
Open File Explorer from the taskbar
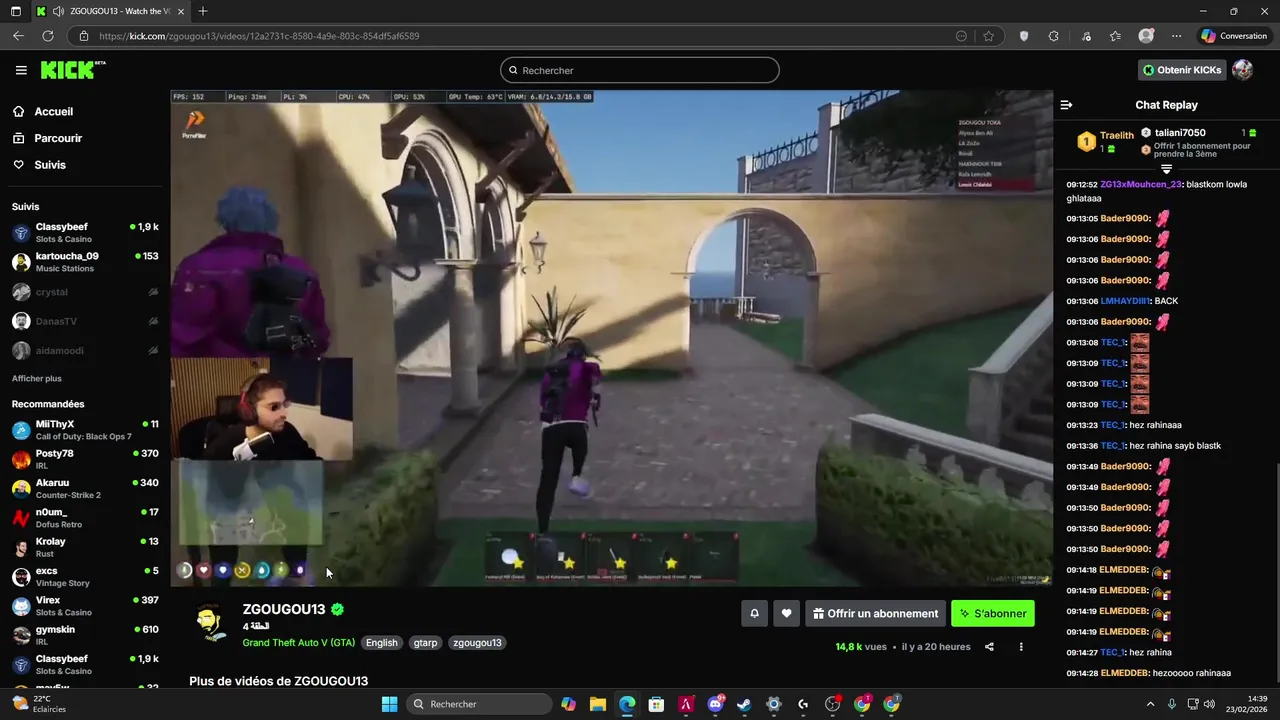(x=597, y=704)
